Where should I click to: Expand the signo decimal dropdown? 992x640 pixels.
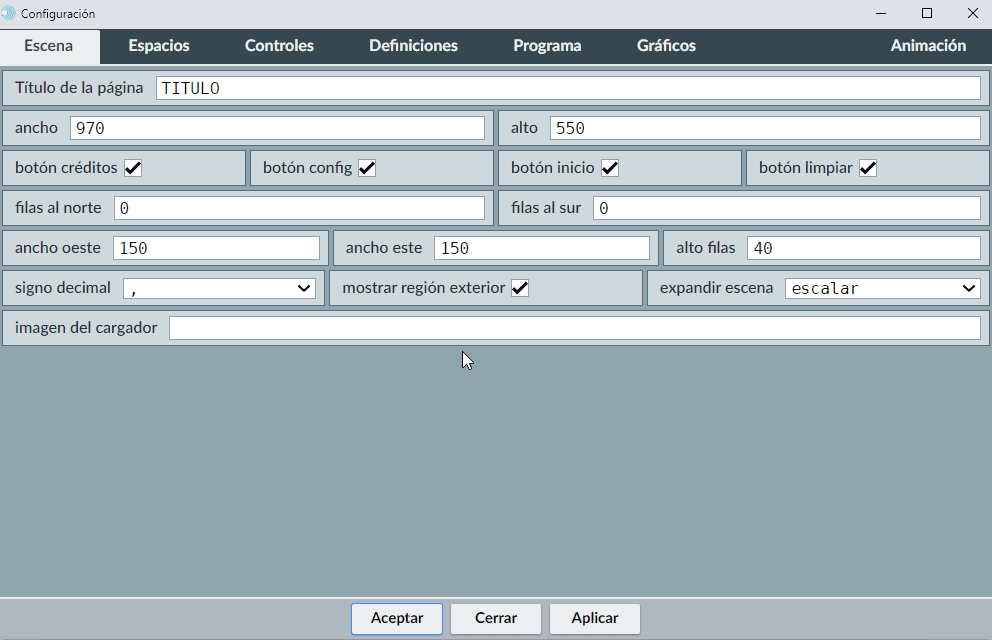click(x=219, y=288)
